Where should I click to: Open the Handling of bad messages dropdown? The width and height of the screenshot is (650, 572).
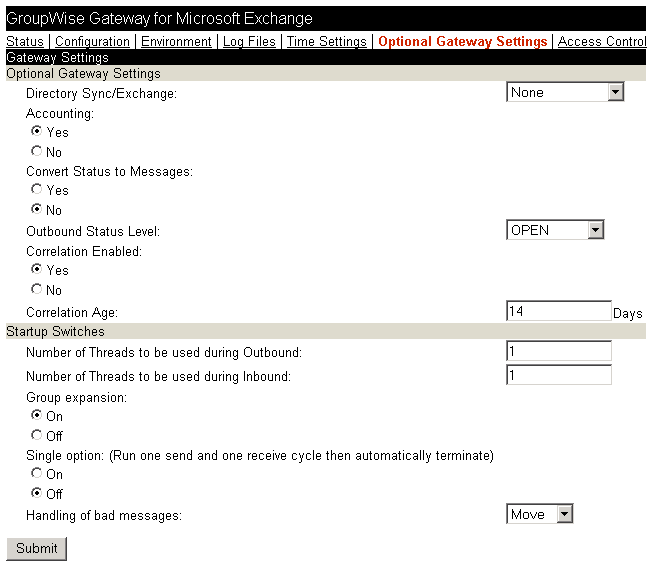(540, 514)
